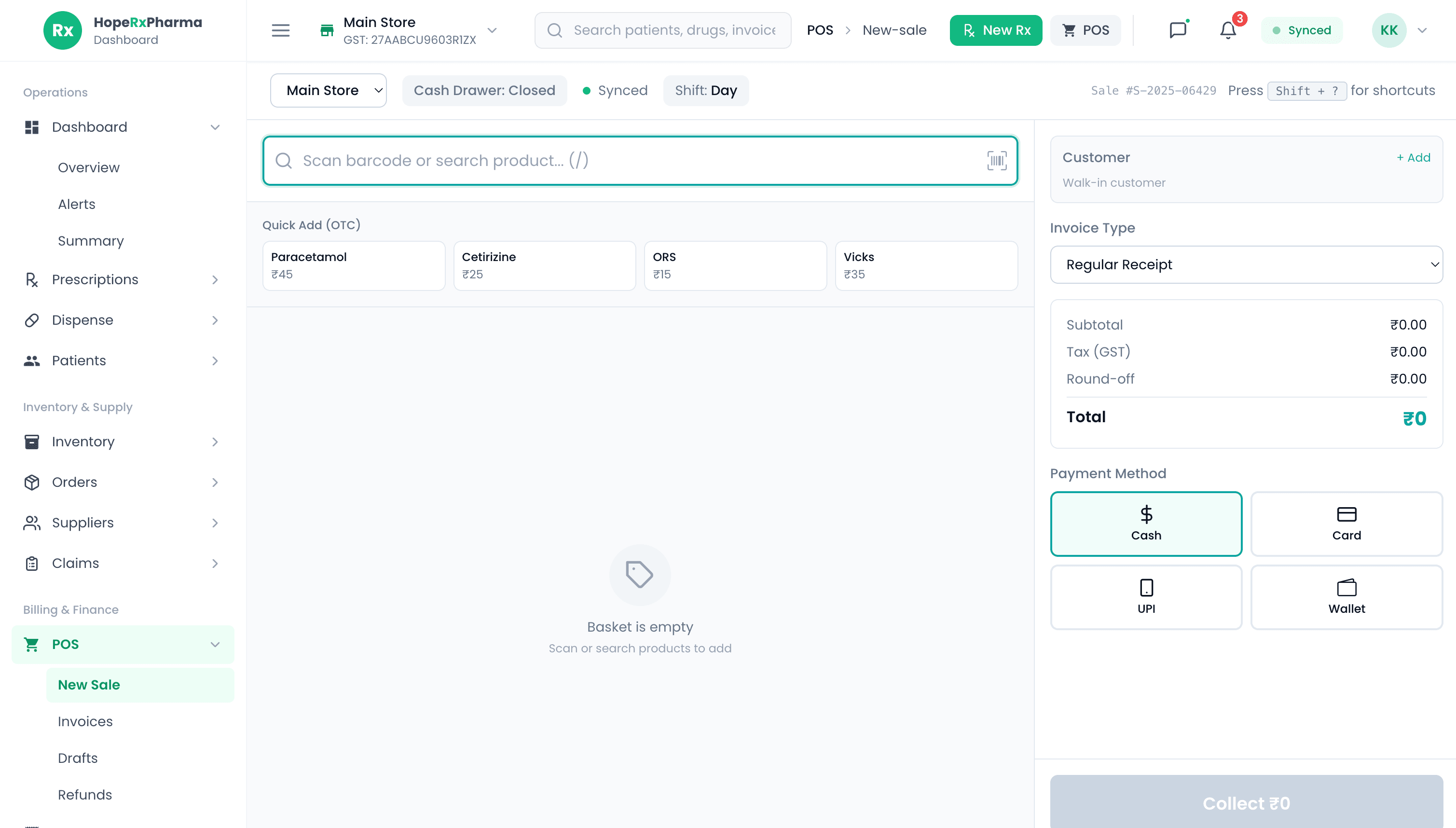Select the Dispense sidebar icon
Screen dimensions: 1456x828
point(32,319)
